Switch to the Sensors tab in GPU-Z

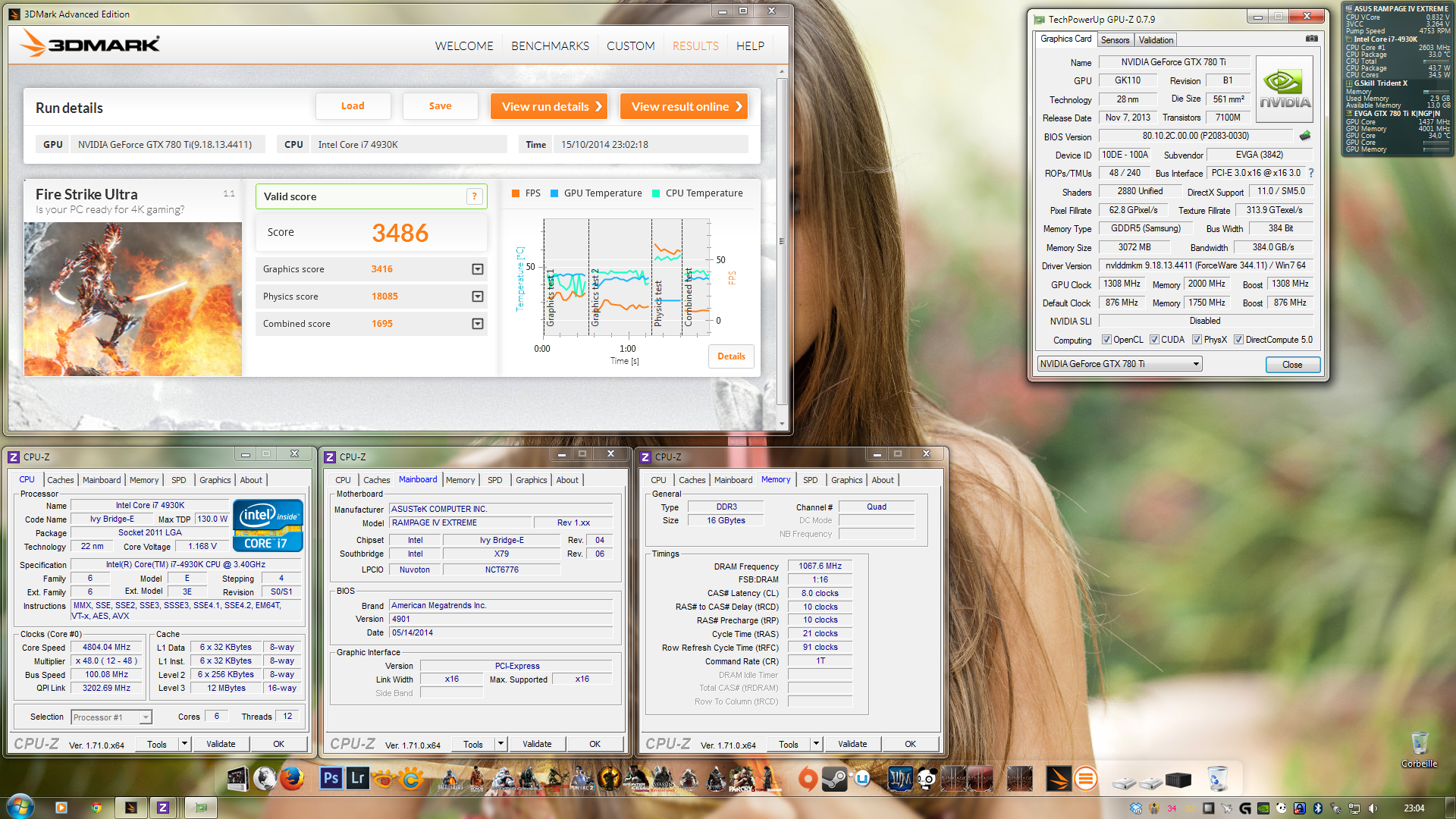(1115, 40)
